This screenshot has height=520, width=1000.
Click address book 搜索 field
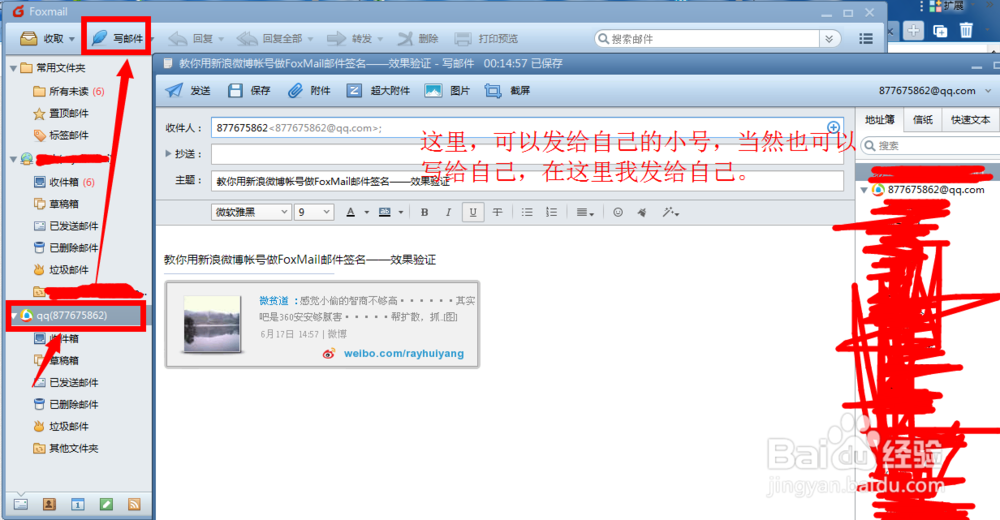[x=930, y=146]
